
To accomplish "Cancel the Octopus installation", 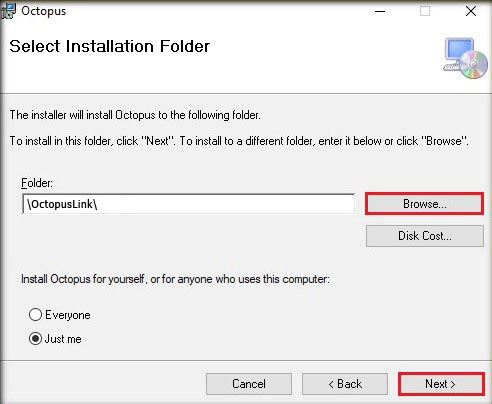I will click(x=249, y=384).
